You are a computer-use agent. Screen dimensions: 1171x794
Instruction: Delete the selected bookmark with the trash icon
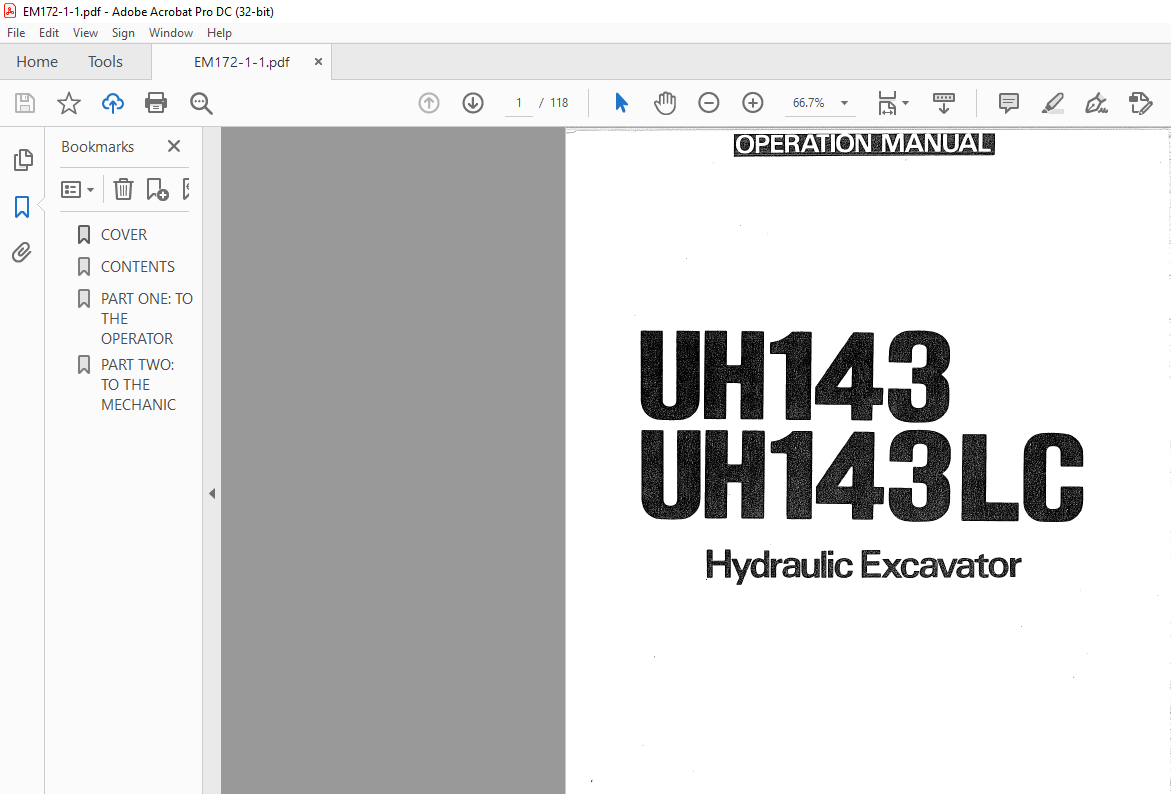(123, 189)
